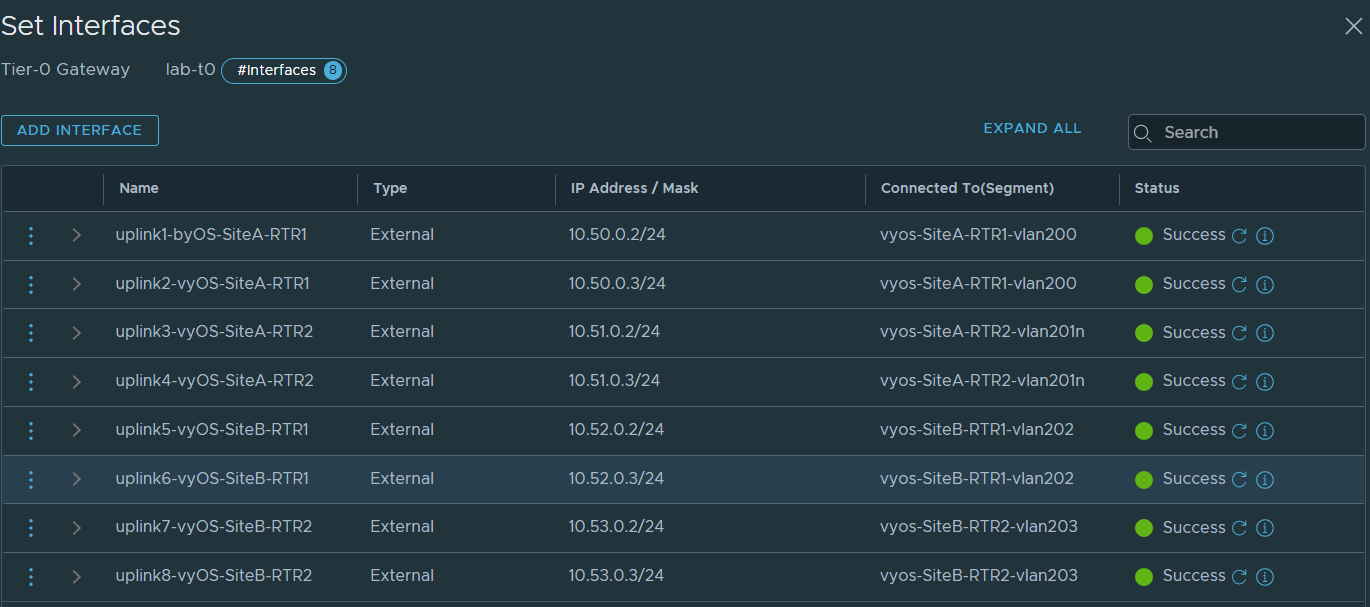Expand the uplink6-vyOS-SiteB-RTR1 row
The width and height of the screenshot is (1370, 607).
coord(77,479)
